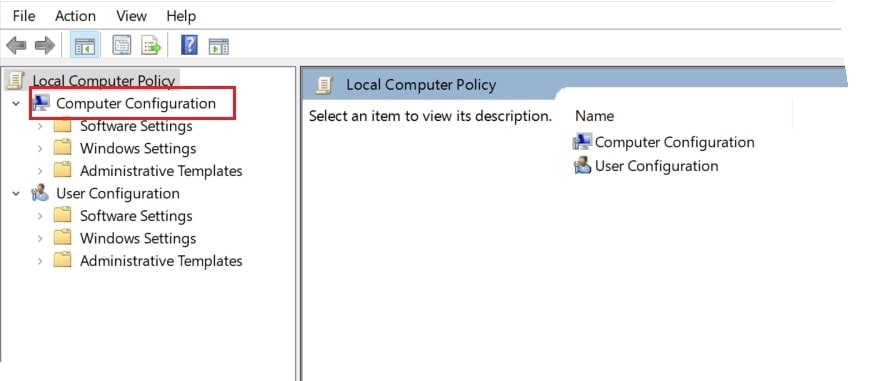Expand Windows Settings under Computer Configuration
The height and width of the screenshot is (381, 869).
pyautogui.click(x=40, y=149)
